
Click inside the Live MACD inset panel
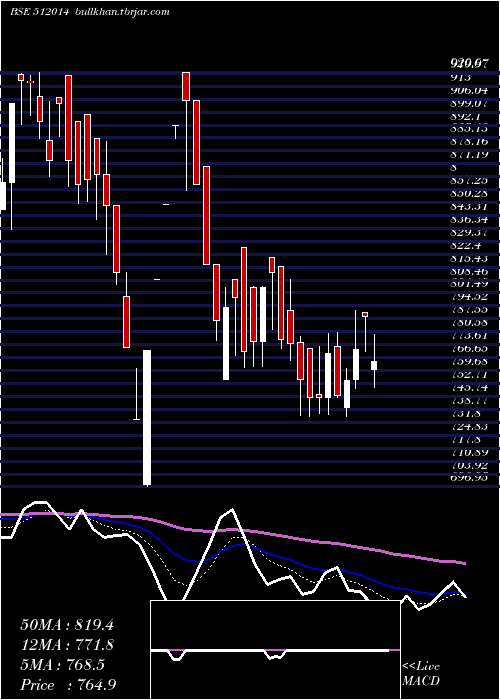pyautogui.click(x=275, y=650)
